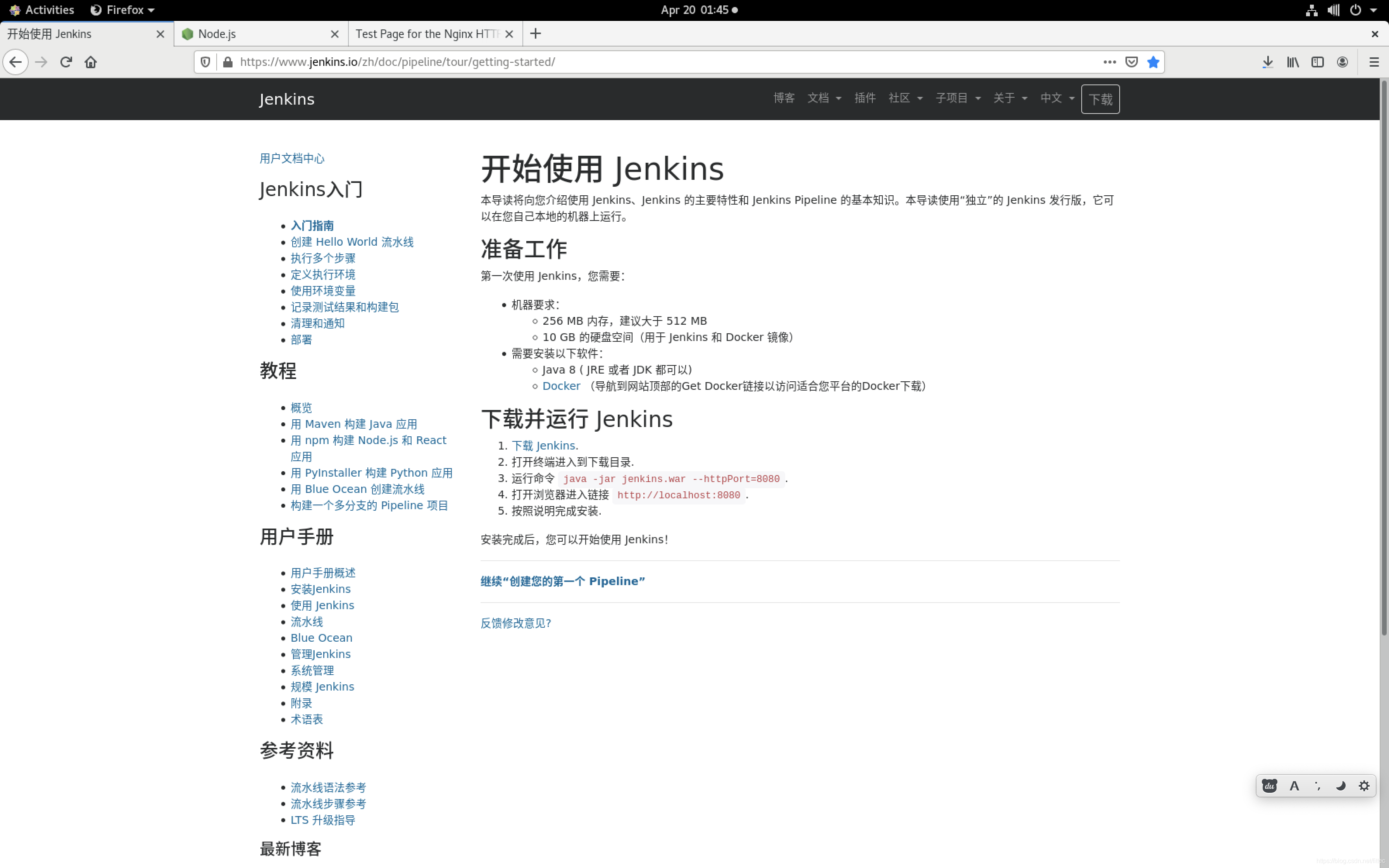Image resolution: width=1389 pixels, height=868 pixels.
Task: Expand the 社区 dropdown menu
Action: point(906,98)
